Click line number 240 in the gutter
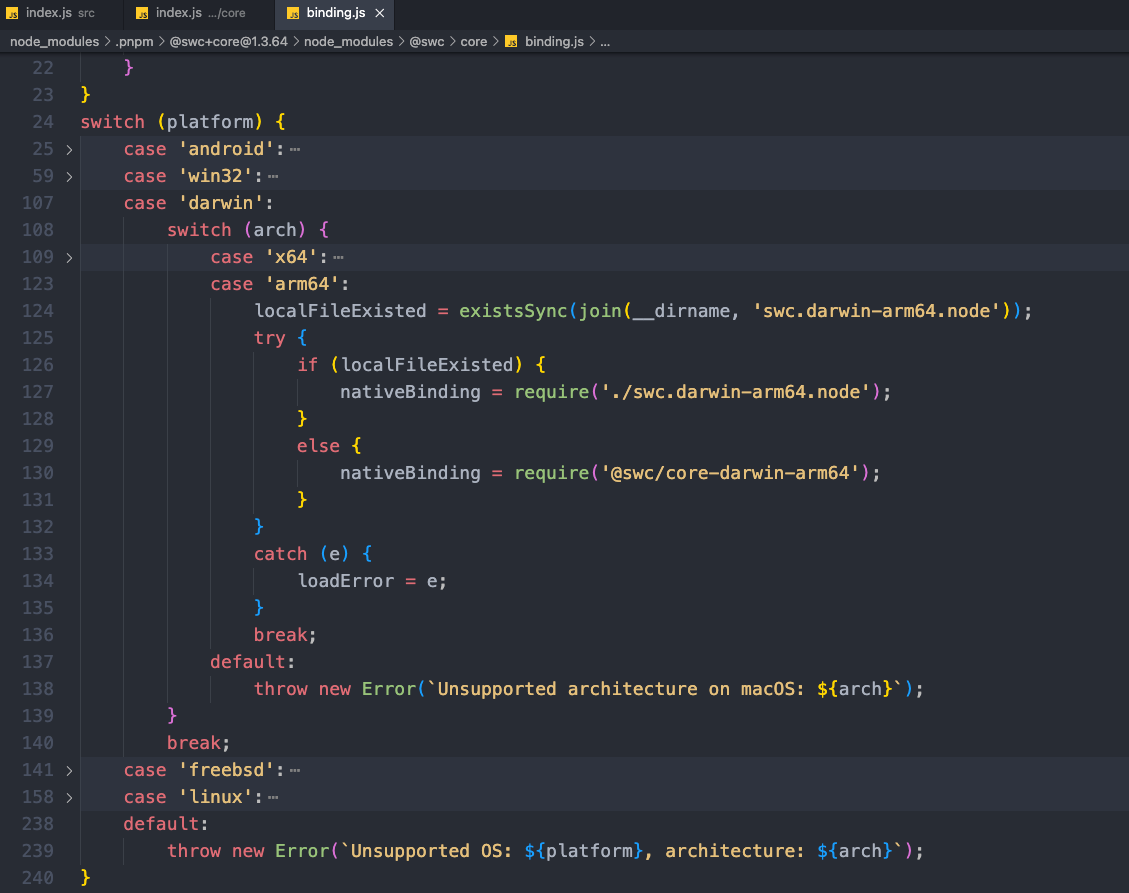Image resolution: width=1129 pixels, height=893 pixels. point(37,878)
